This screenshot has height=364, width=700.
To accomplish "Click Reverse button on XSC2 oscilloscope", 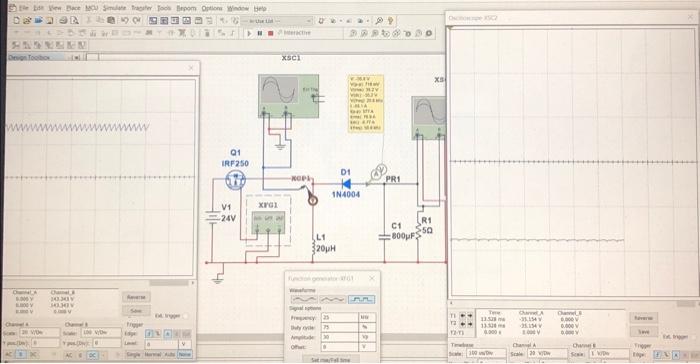I will (x=643, y=318).
